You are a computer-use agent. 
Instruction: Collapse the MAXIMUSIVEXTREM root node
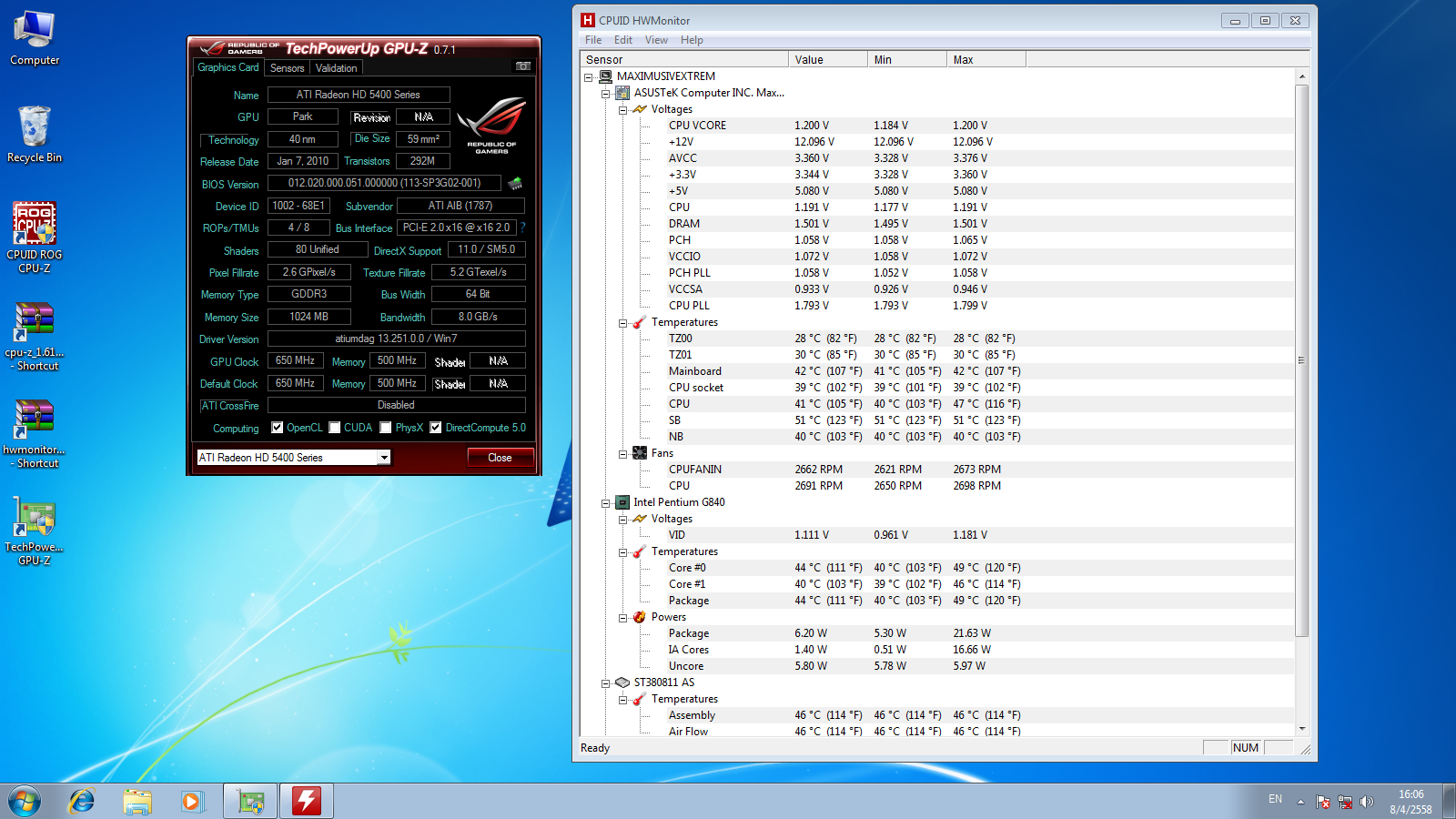tap(589, 77)
